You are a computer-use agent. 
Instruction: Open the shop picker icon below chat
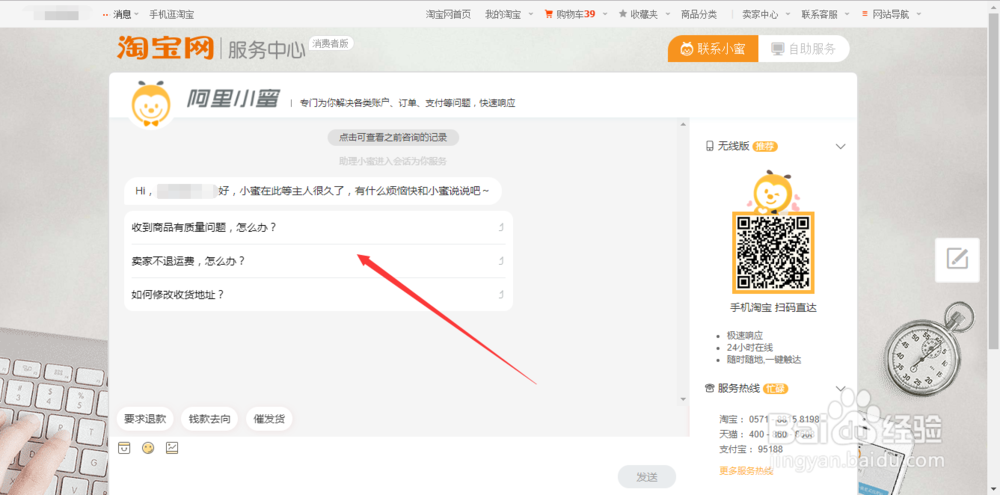124,448
